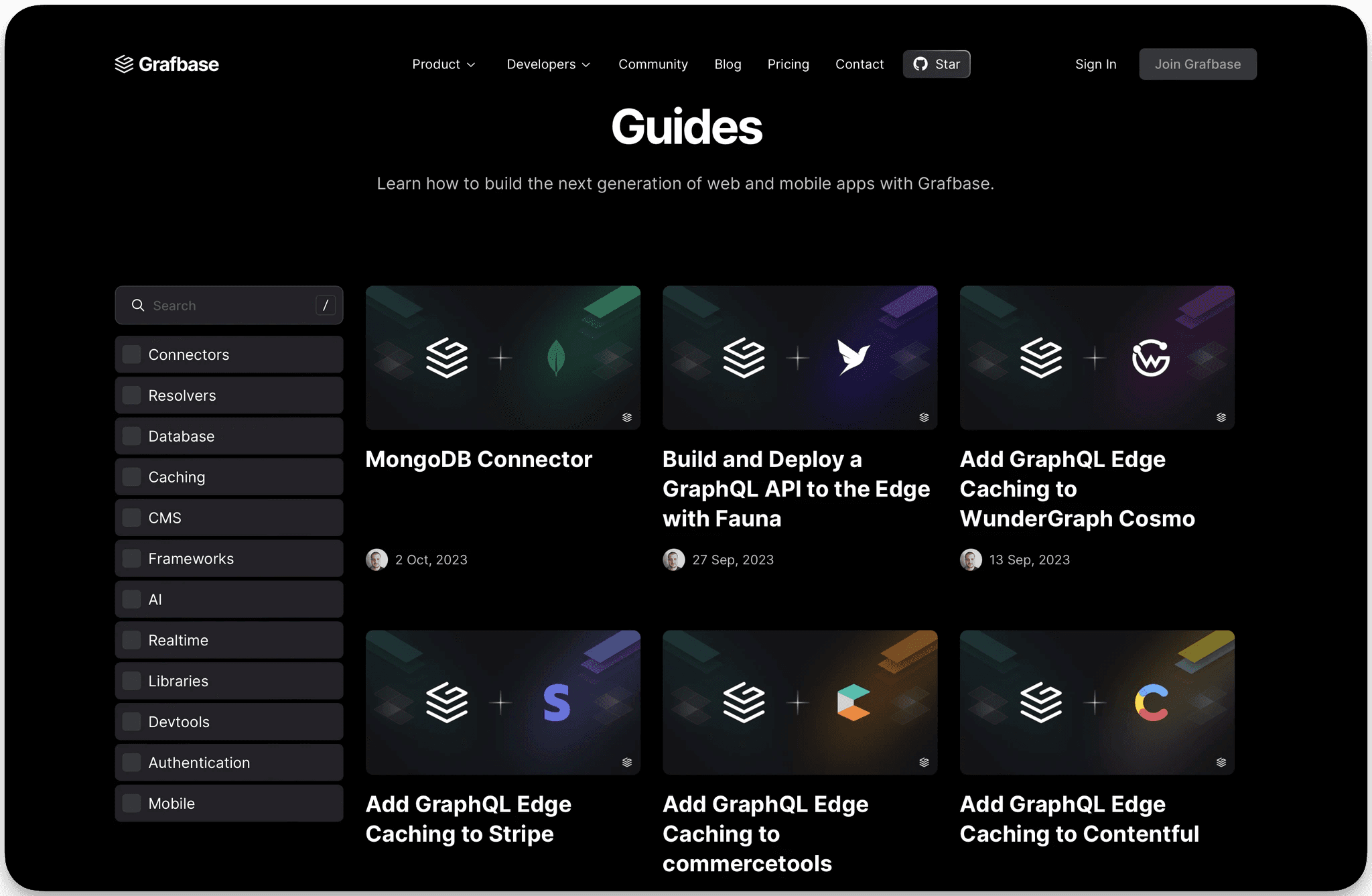Click author avatar next to 27 Sep, 2023

pyautogui.click(x=674, y=560)
